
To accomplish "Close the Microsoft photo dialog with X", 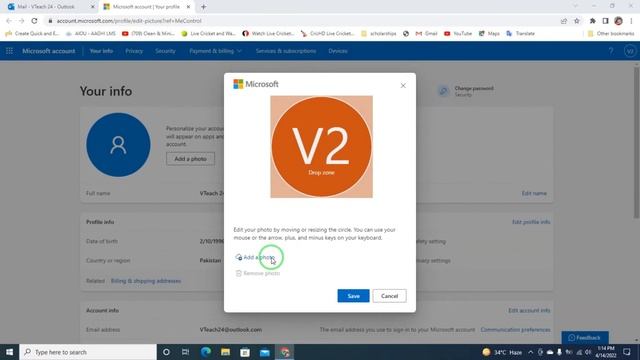I will (x=403, y=86).
